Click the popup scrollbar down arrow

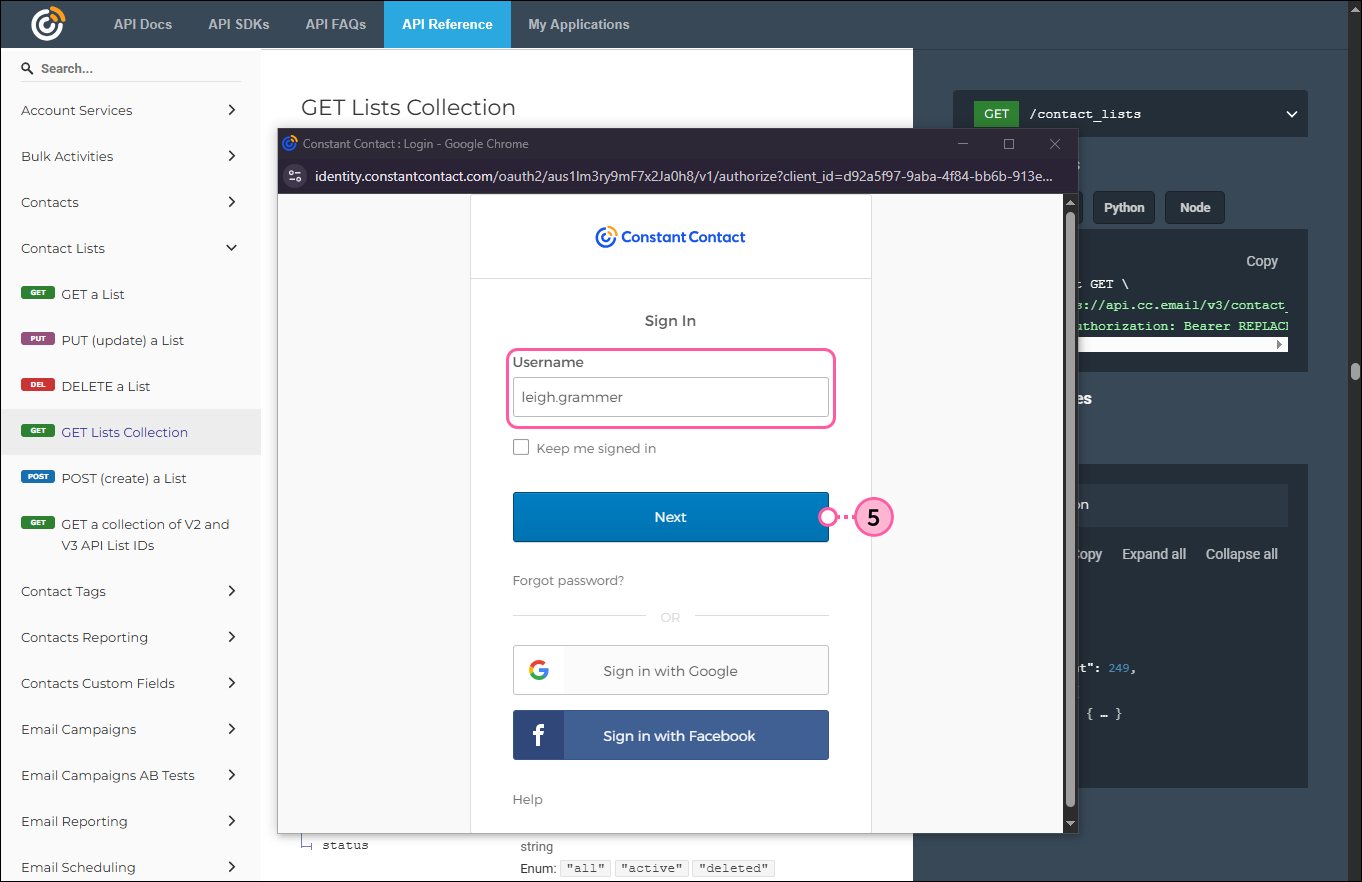point(1070,824)
